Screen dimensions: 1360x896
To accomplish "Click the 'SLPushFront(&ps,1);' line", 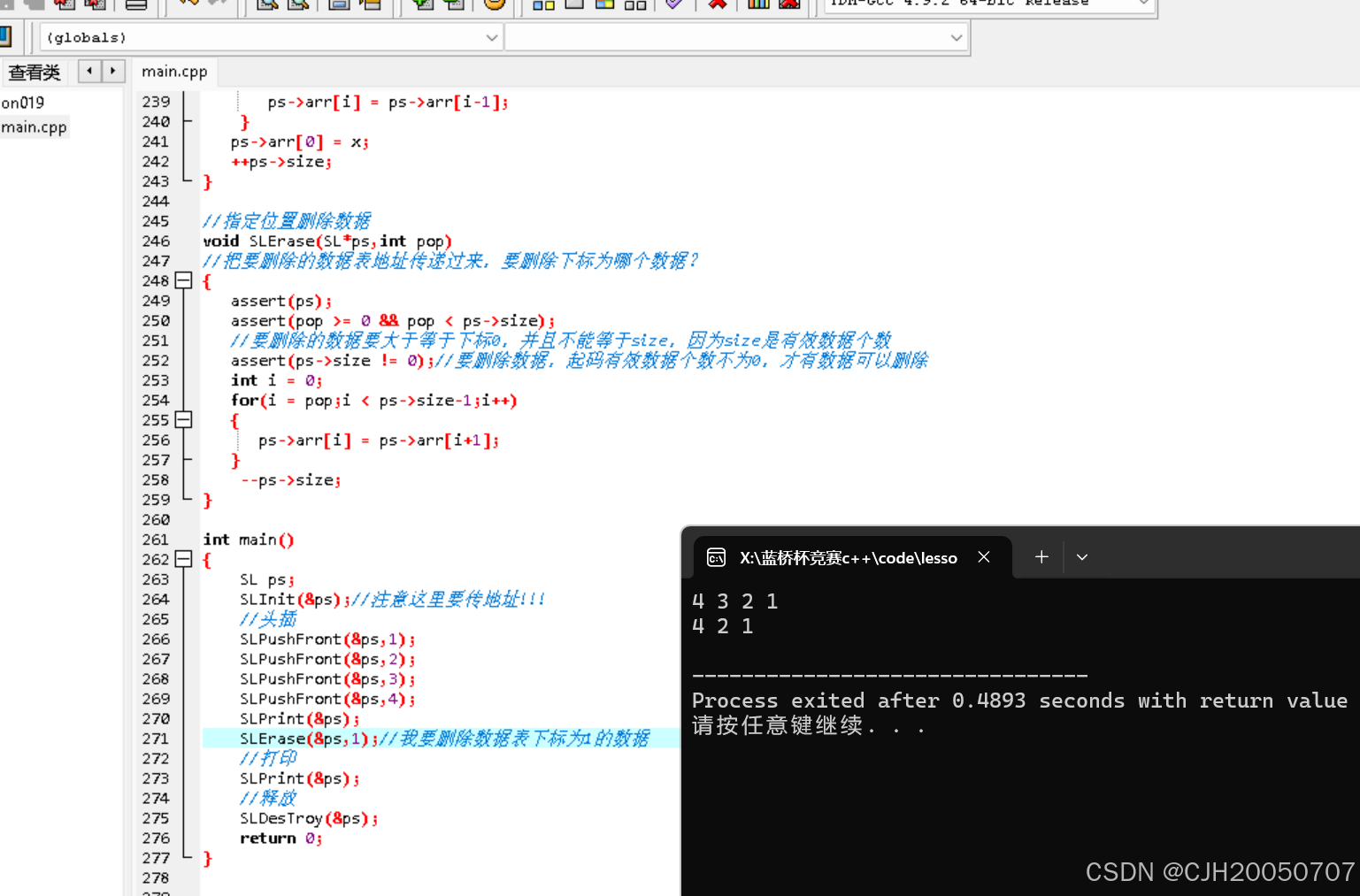I will (327, 639).
